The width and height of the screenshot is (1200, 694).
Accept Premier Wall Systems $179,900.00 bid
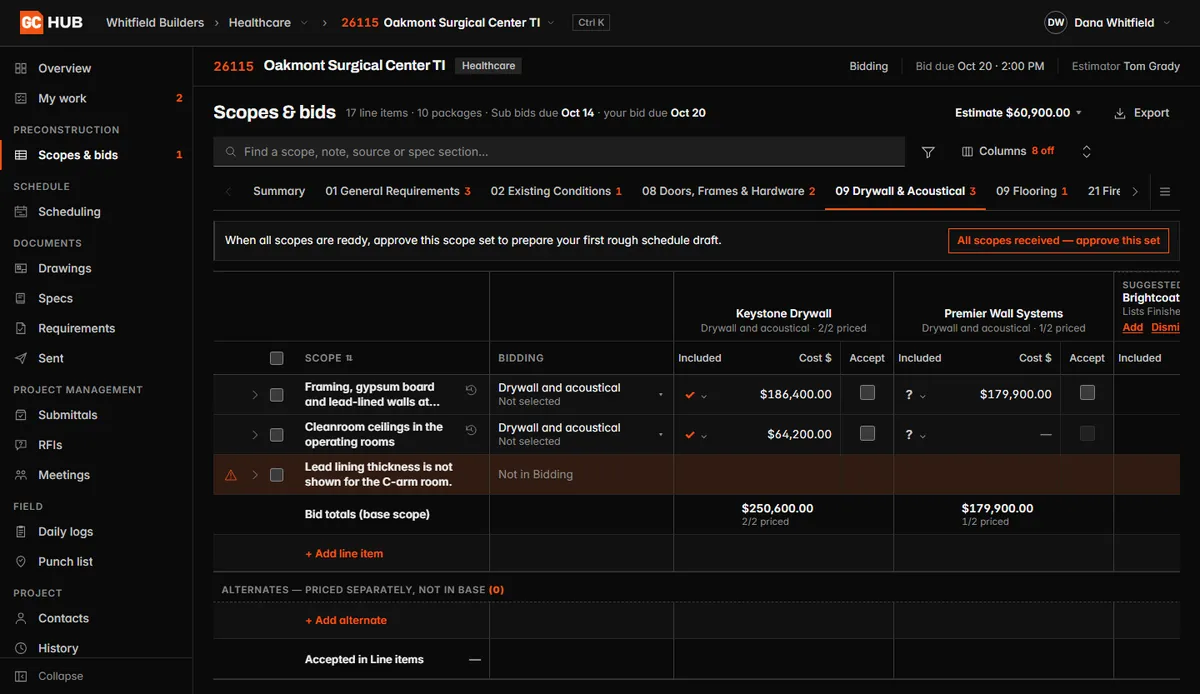[1087, 393]
